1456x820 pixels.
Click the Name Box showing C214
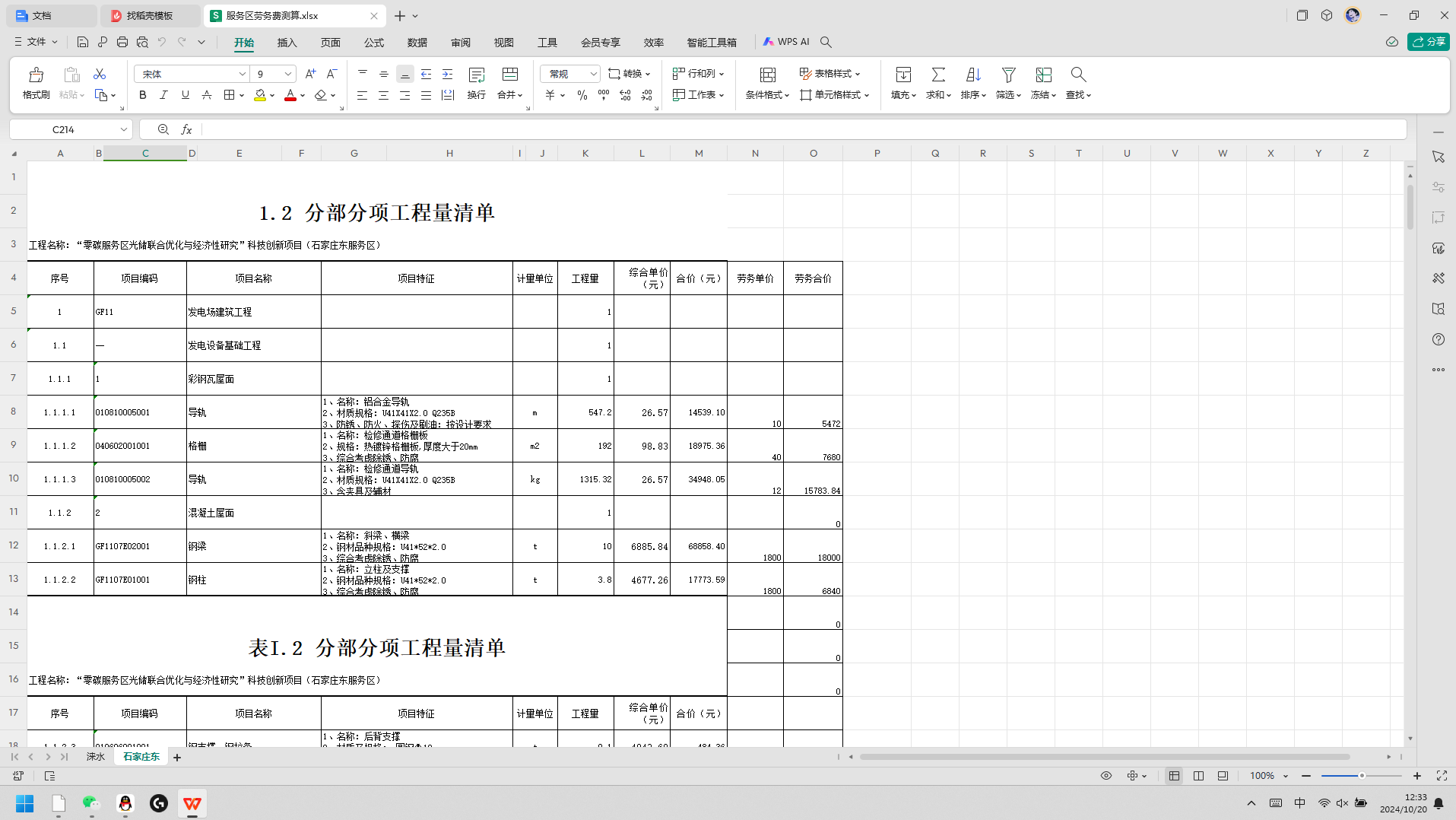click(x=71, y=129)
